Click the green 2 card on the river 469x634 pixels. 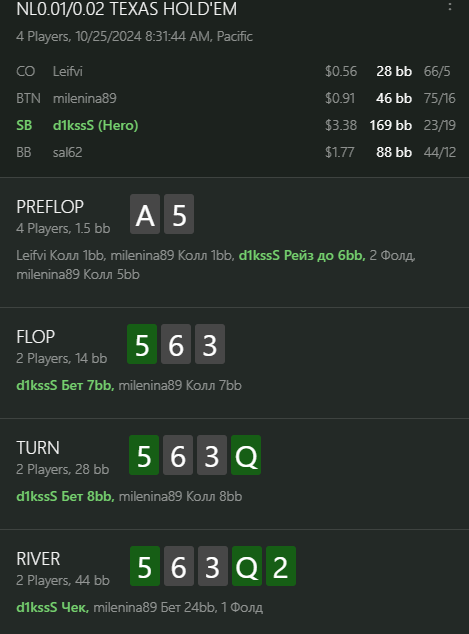point(281,566)
